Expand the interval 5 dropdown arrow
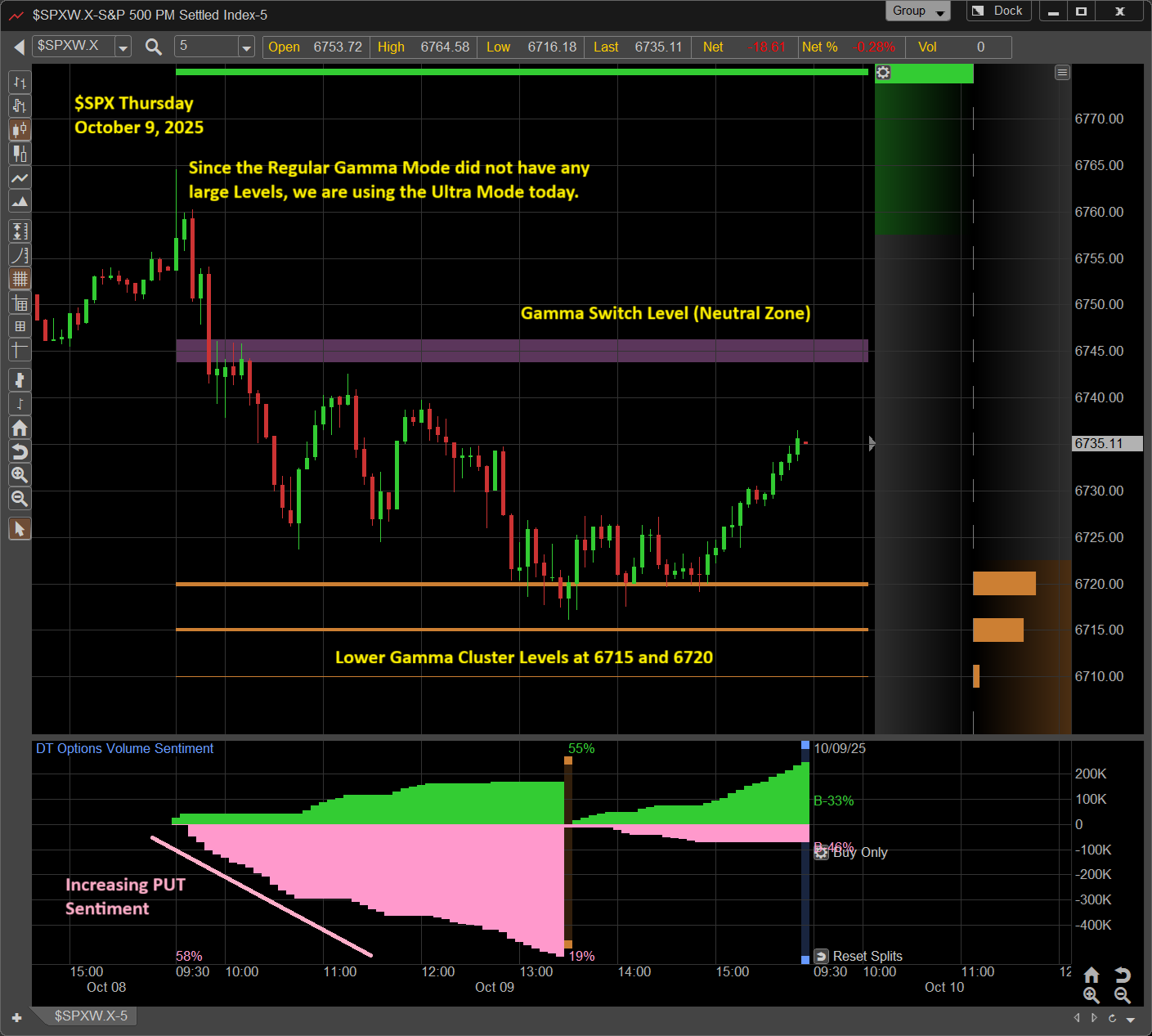Screen dimensions: 1152x1036 point(246,47)
